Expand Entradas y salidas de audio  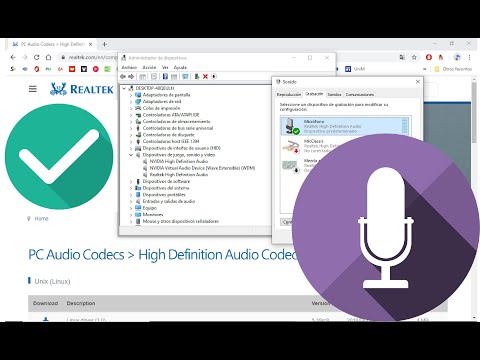[131, 202]
